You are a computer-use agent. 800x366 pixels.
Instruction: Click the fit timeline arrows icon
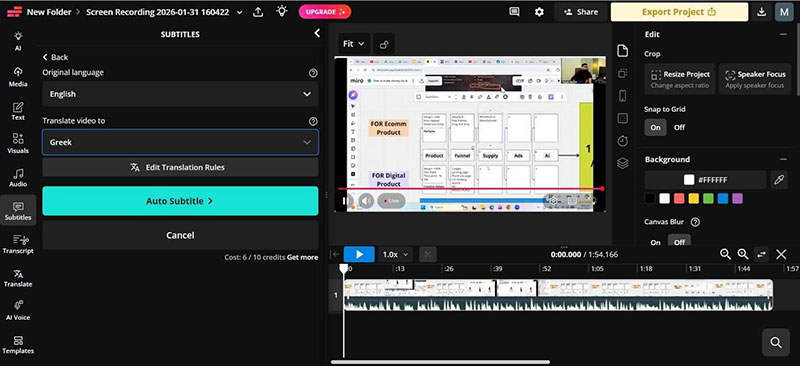coord(761,254)
